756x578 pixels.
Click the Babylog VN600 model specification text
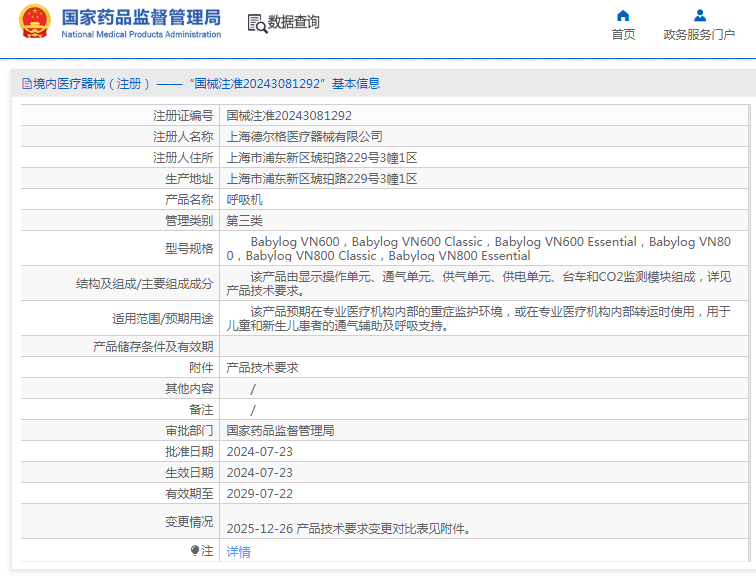(296, 242)
